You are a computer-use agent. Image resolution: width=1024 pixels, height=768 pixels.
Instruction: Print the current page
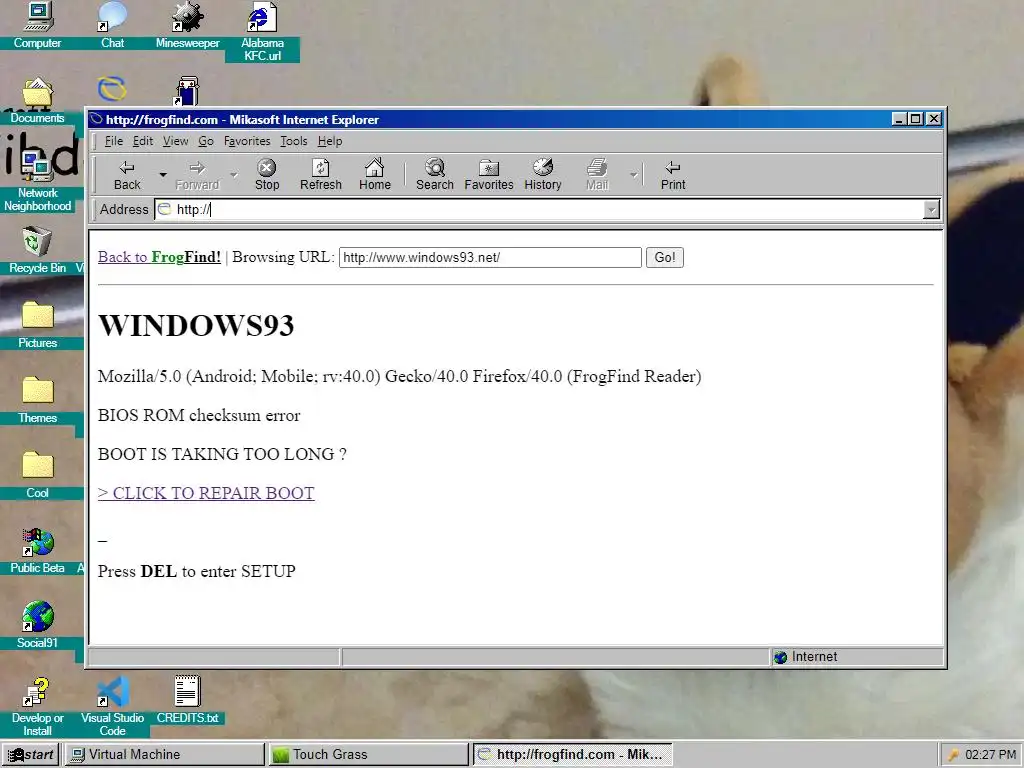[x=673, y=175]
